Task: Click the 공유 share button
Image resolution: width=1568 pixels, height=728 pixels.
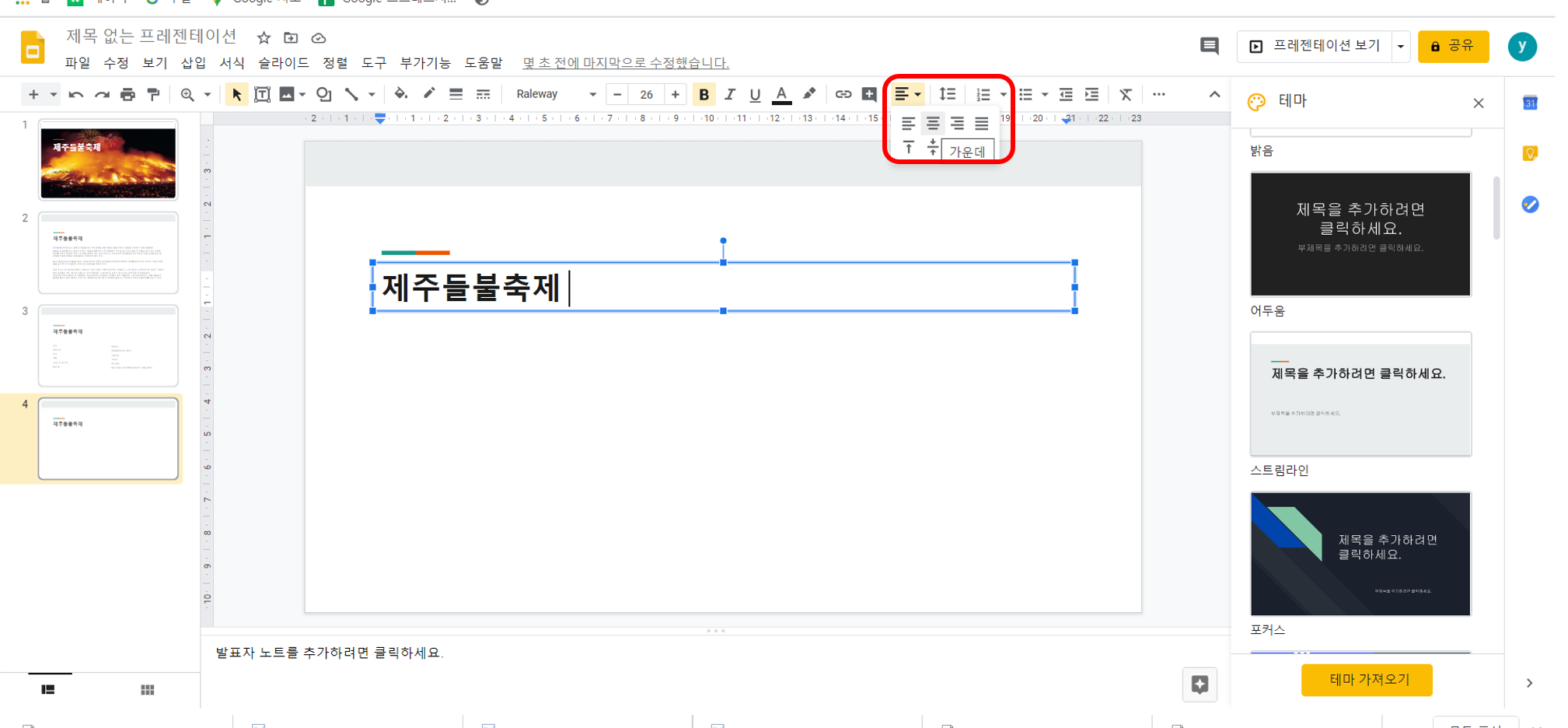Action: point(1453,46)
